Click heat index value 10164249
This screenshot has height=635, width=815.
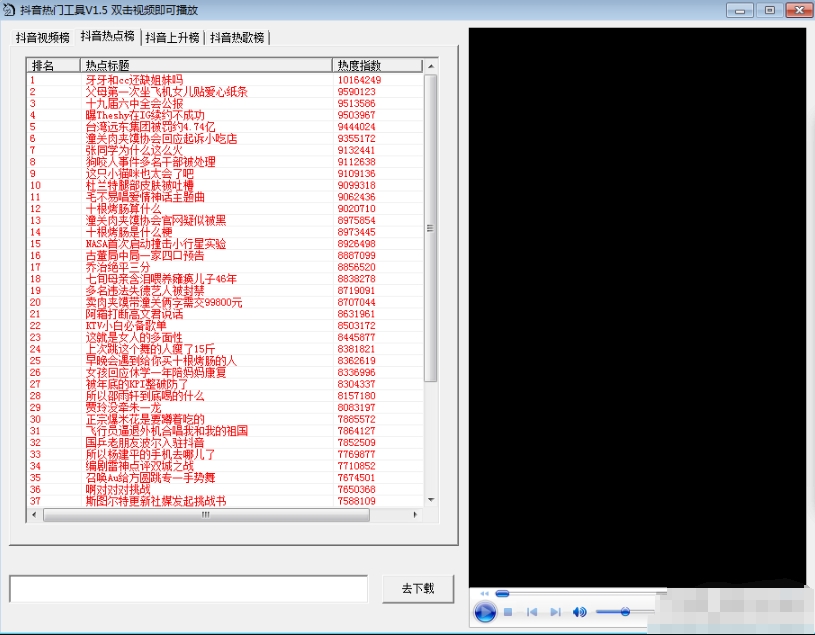point(359,80)
